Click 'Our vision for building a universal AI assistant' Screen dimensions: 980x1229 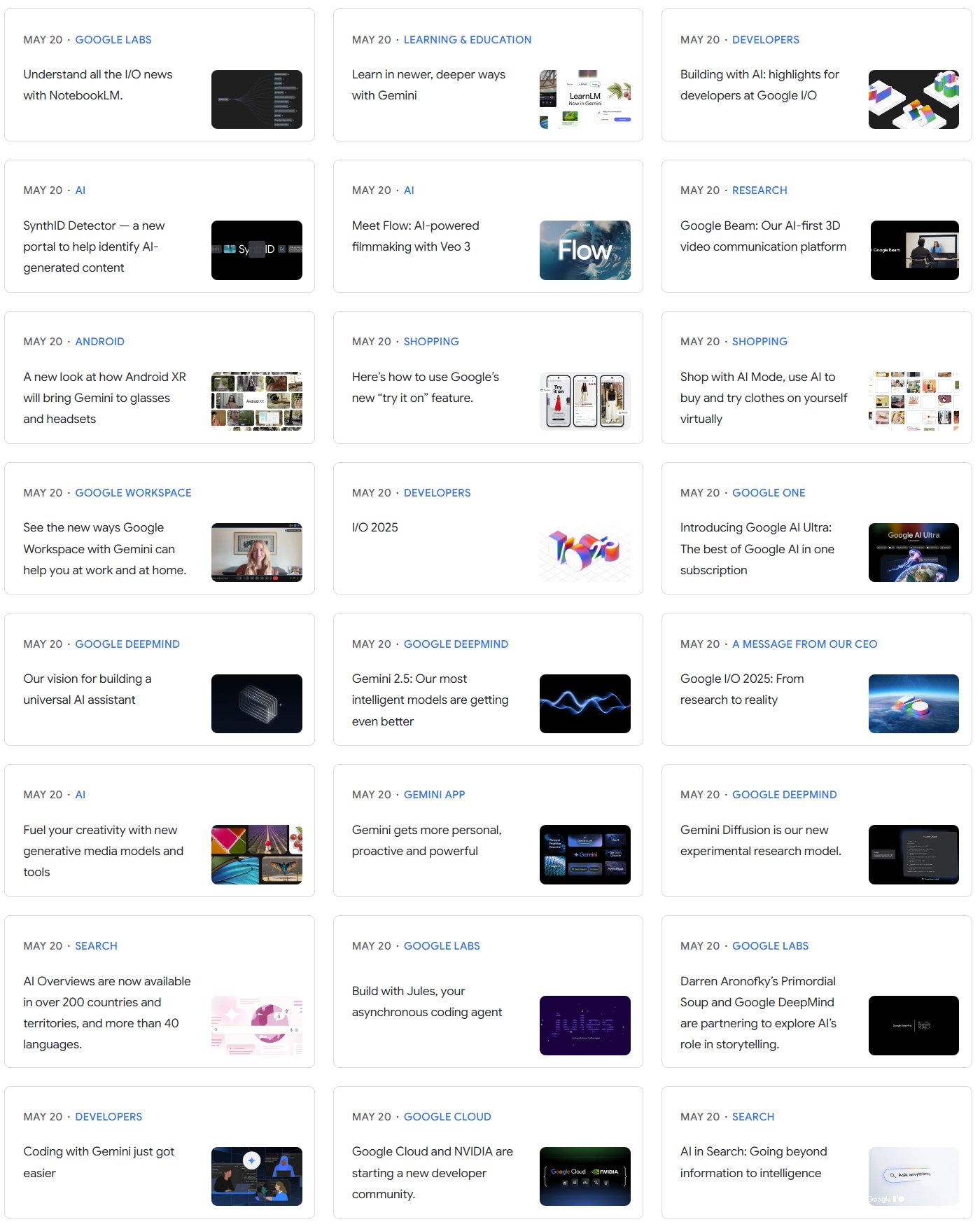tap(87, 689)
